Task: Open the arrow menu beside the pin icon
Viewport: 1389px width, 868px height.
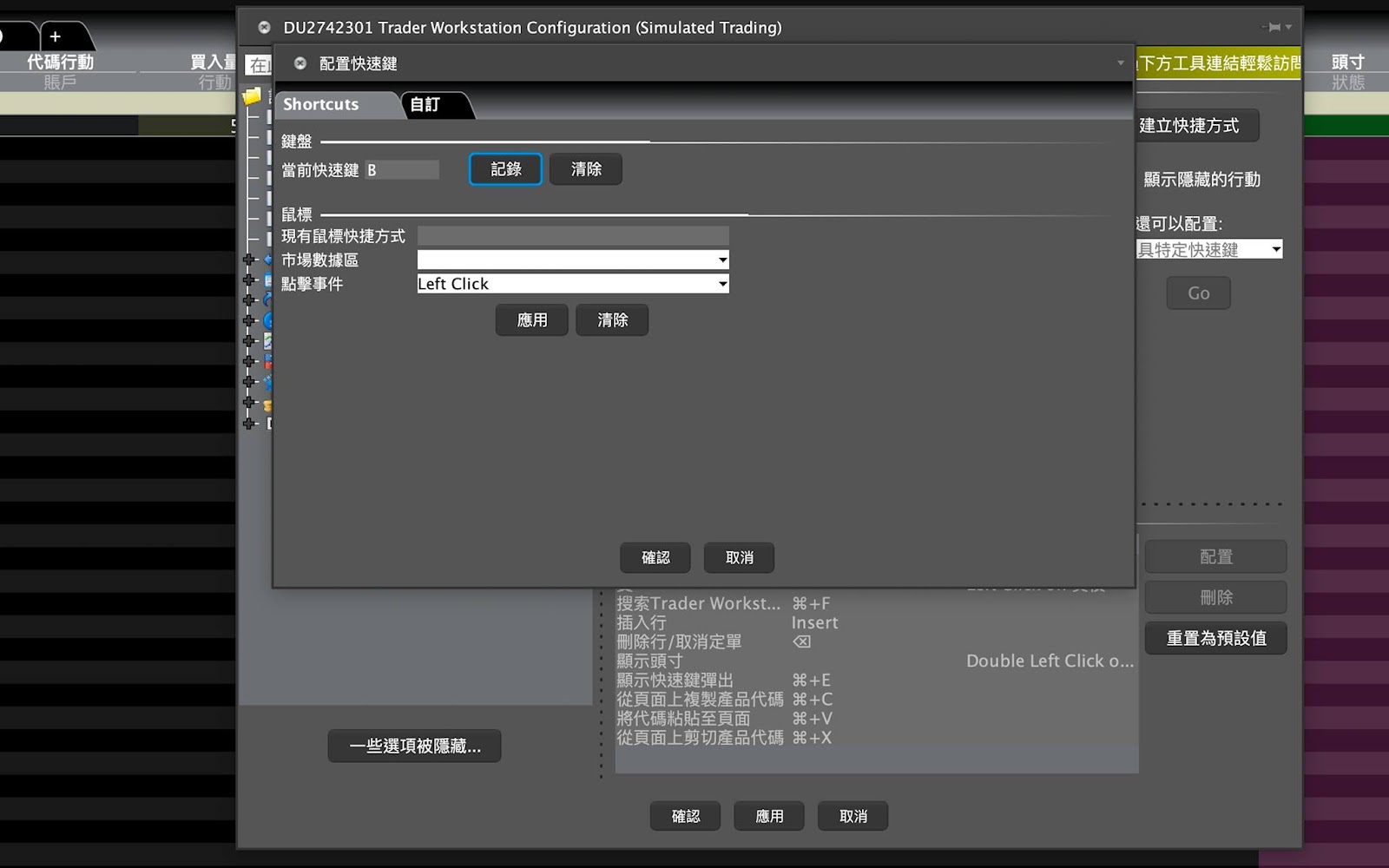Action: (x=1289, y=27)
